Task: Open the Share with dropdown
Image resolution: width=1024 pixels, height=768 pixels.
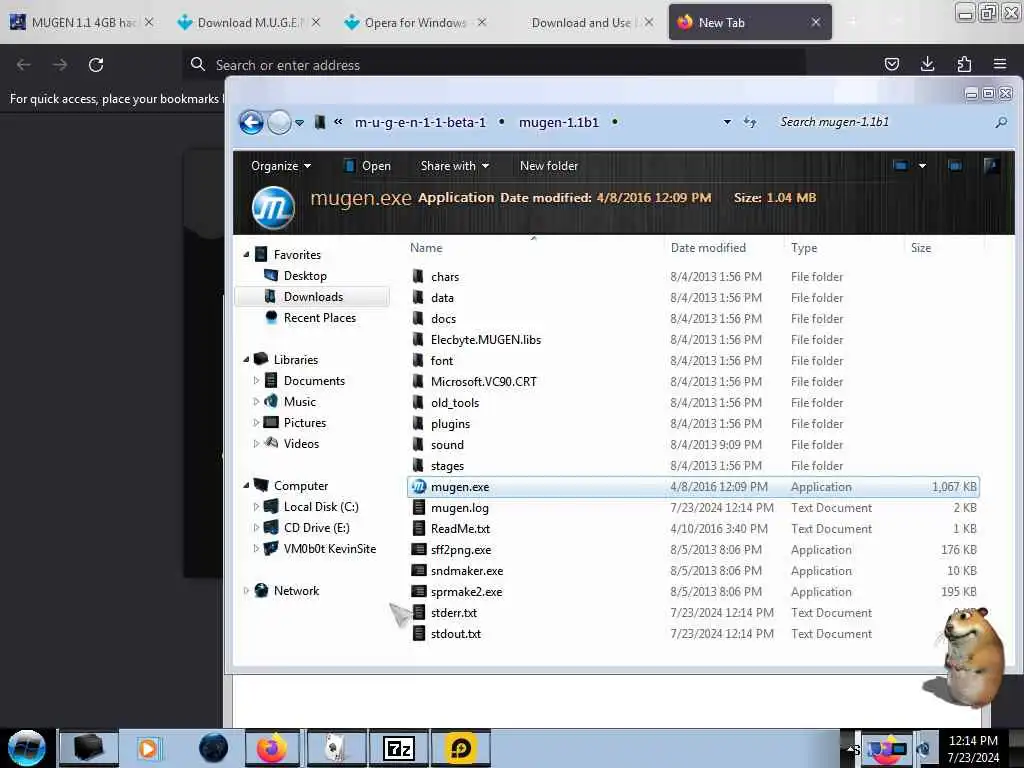Action: (455, 166)
